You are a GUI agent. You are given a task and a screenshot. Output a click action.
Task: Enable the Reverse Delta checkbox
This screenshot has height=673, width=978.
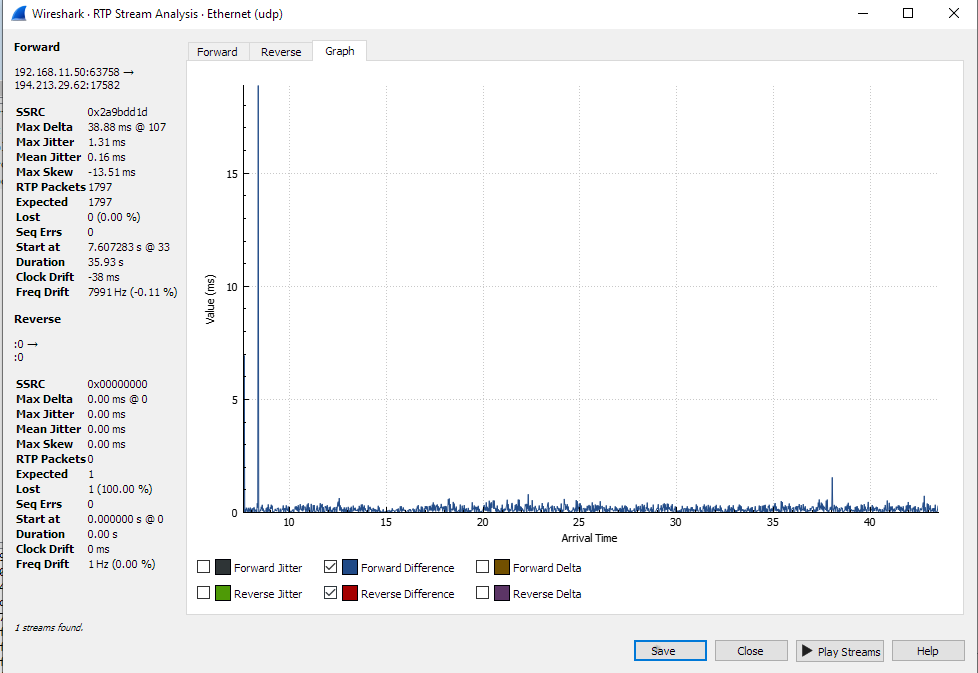point(482,593)
